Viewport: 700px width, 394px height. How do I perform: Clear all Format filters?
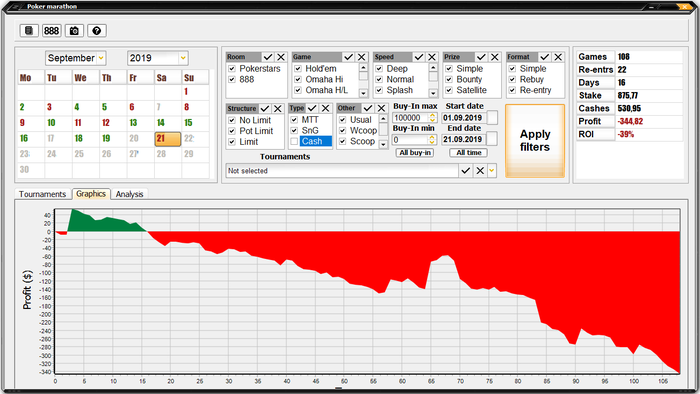(558, 57)
